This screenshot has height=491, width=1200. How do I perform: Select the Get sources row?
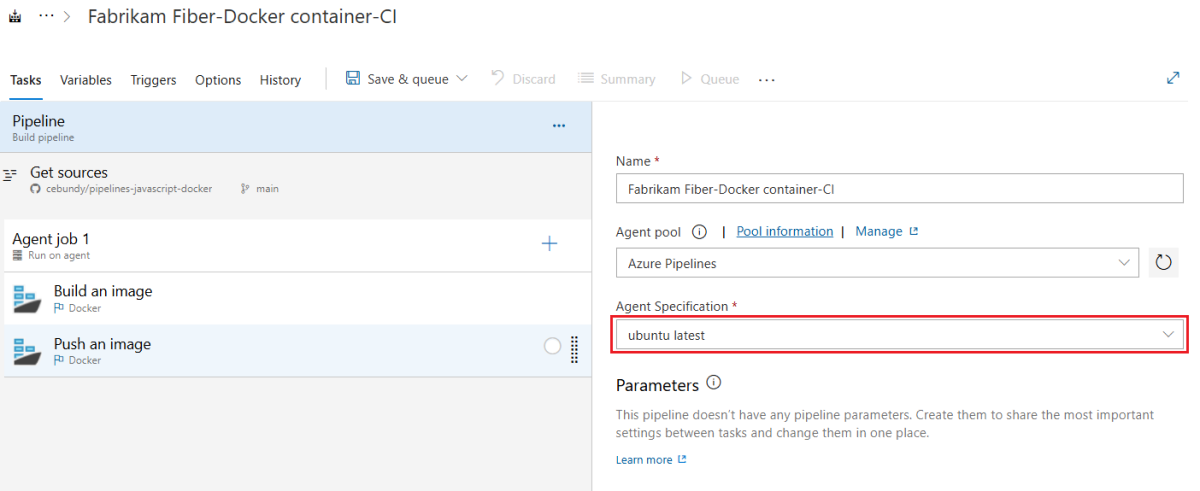point(297,179)
